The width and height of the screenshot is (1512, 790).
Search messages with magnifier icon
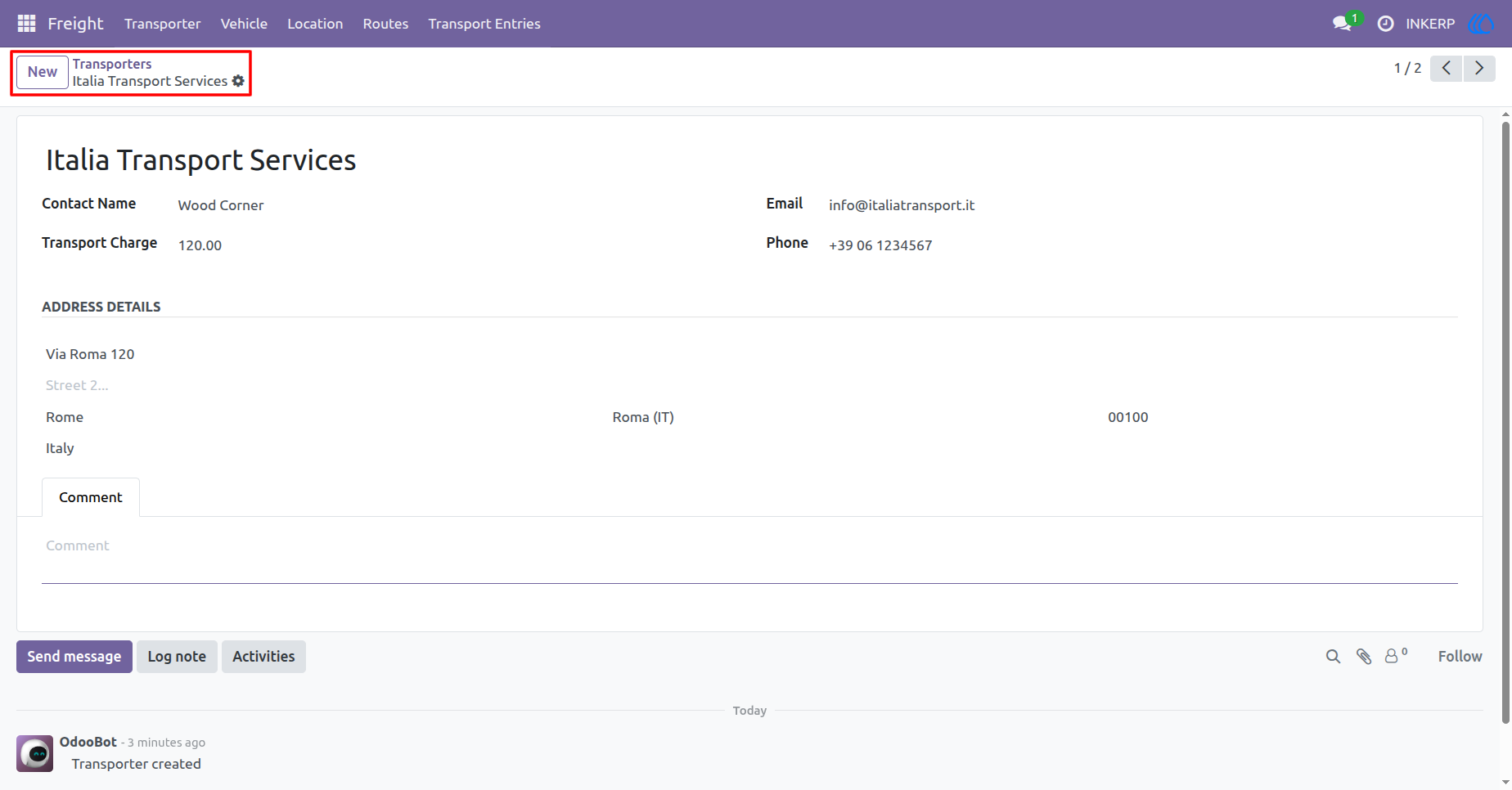(x=1333, y=657)
